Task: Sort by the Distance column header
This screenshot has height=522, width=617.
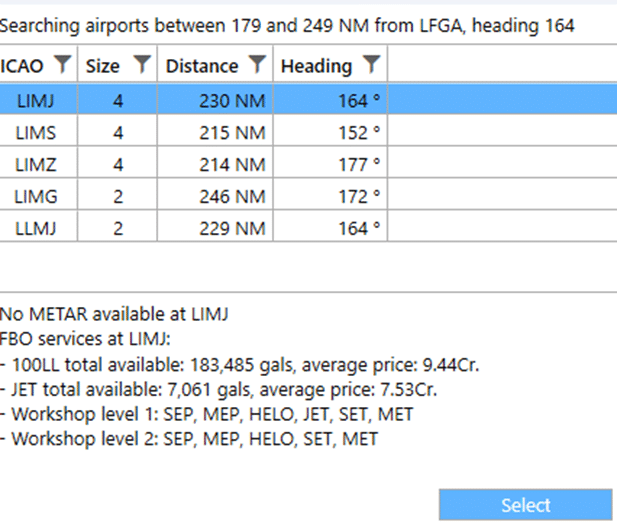Action: coord(202,66)
